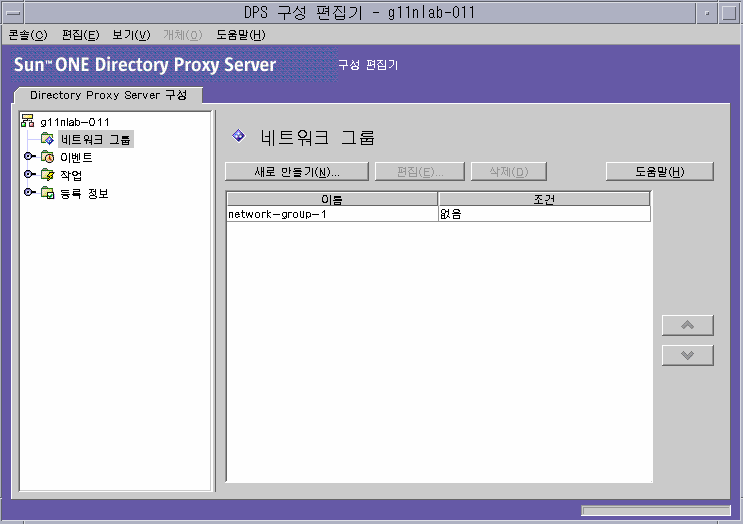Select the g11nlab-011 root tree label
The height and width of the screenshot is (524, 743).
[75, 122]
